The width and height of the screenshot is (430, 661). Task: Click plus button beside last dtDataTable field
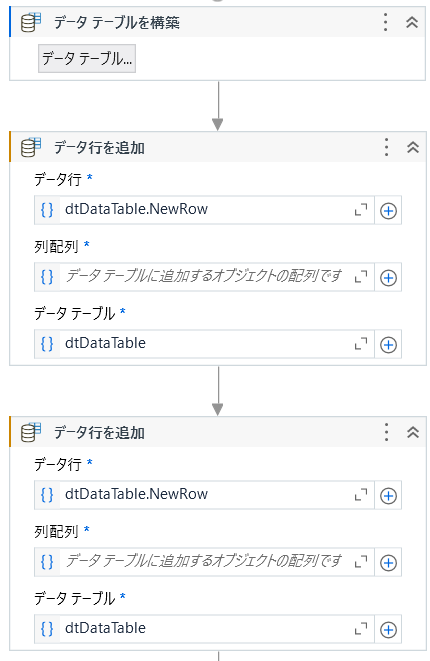pos(388,629)
